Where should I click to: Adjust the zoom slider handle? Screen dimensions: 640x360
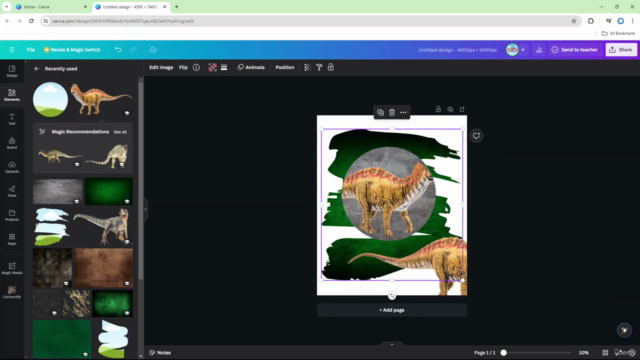pyautogui.click(x=504, y=353)
